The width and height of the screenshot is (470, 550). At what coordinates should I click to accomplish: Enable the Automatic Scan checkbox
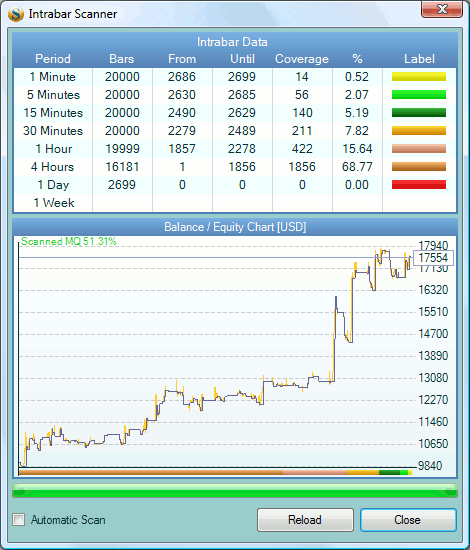click(19, 519)
